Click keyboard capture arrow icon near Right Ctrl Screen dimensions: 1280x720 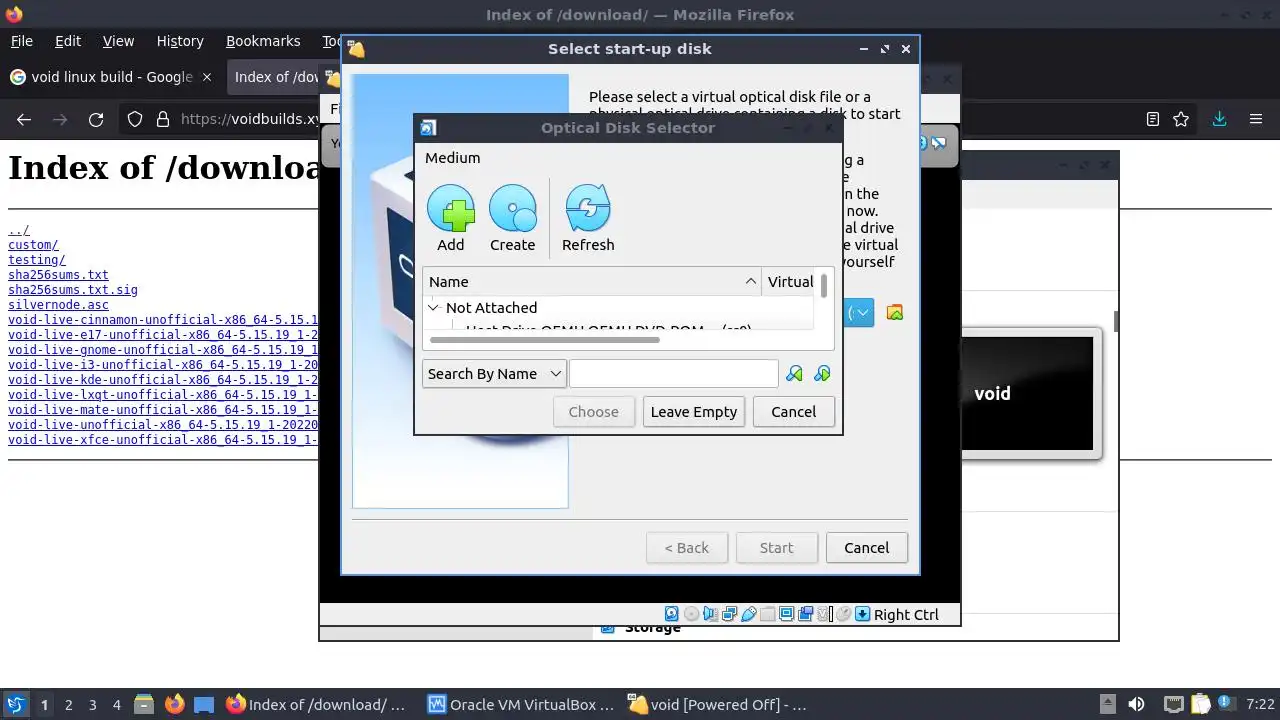(863, 614)
